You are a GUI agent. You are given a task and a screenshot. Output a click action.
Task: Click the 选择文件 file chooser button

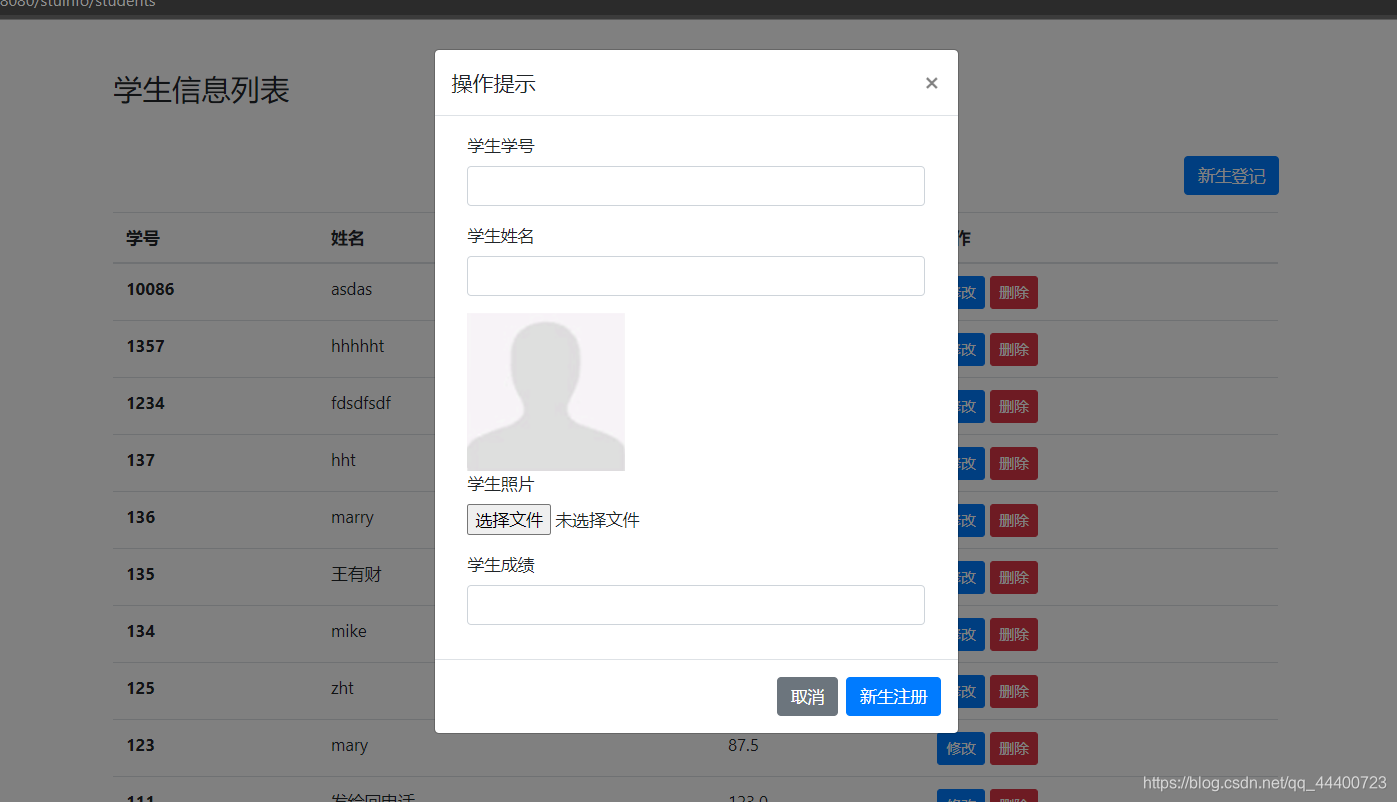click(509, 519)
